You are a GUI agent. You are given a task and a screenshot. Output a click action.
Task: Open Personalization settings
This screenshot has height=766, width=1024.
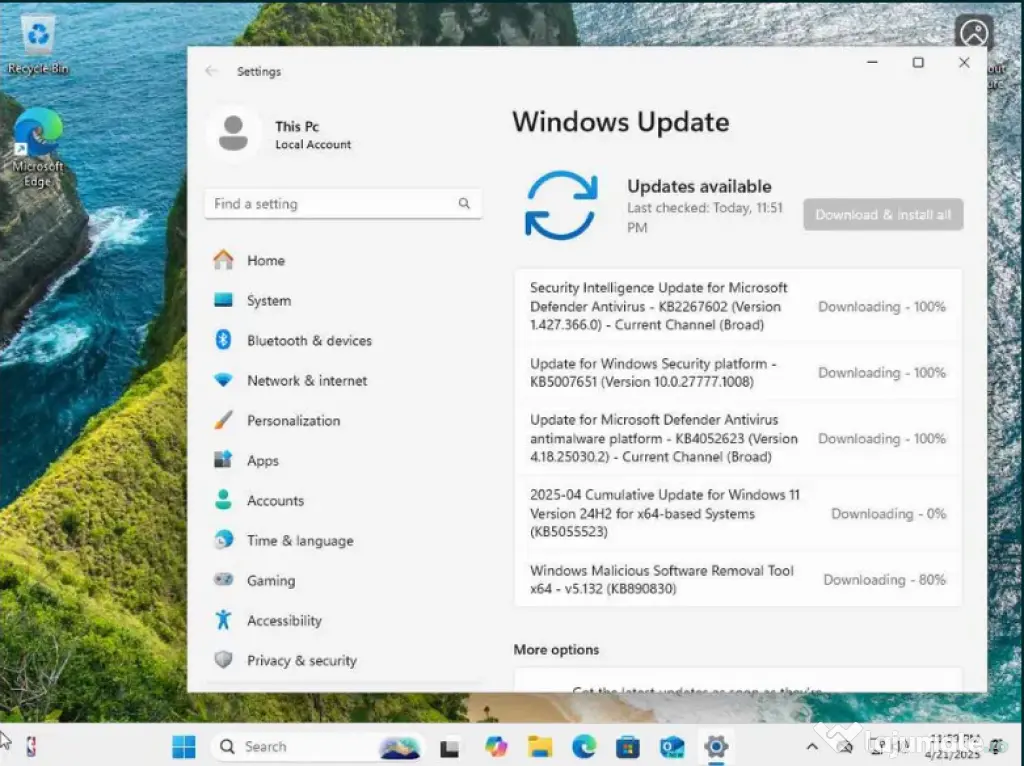(293, 421)
